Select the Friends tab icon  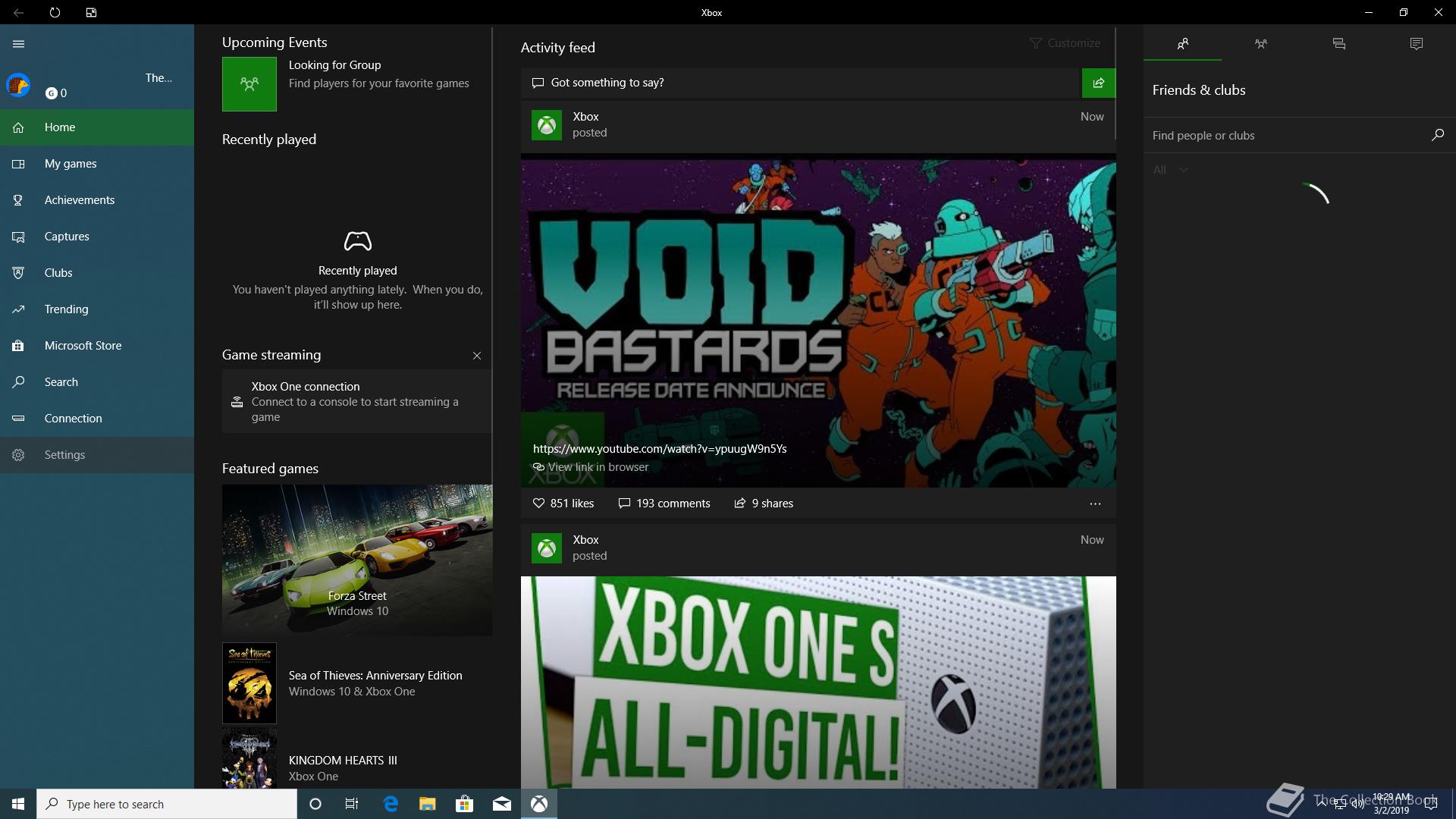click(x=1183, y=44)
